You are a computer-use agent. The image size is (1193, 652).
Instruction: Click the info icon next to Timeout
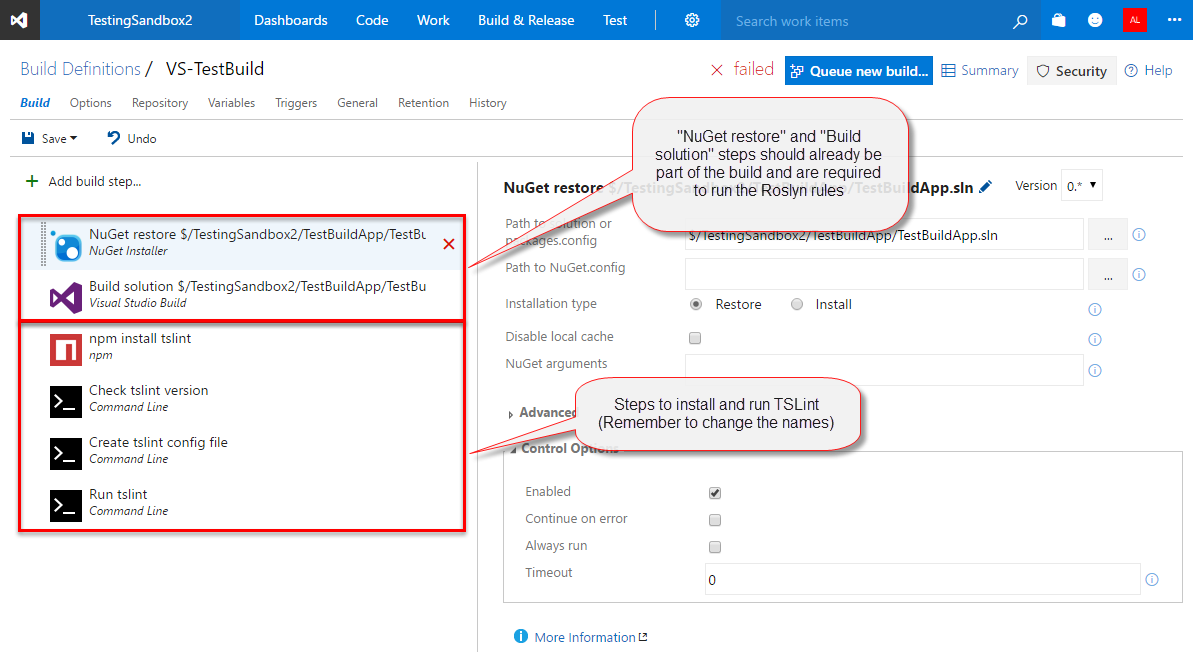coord(1151,580)
